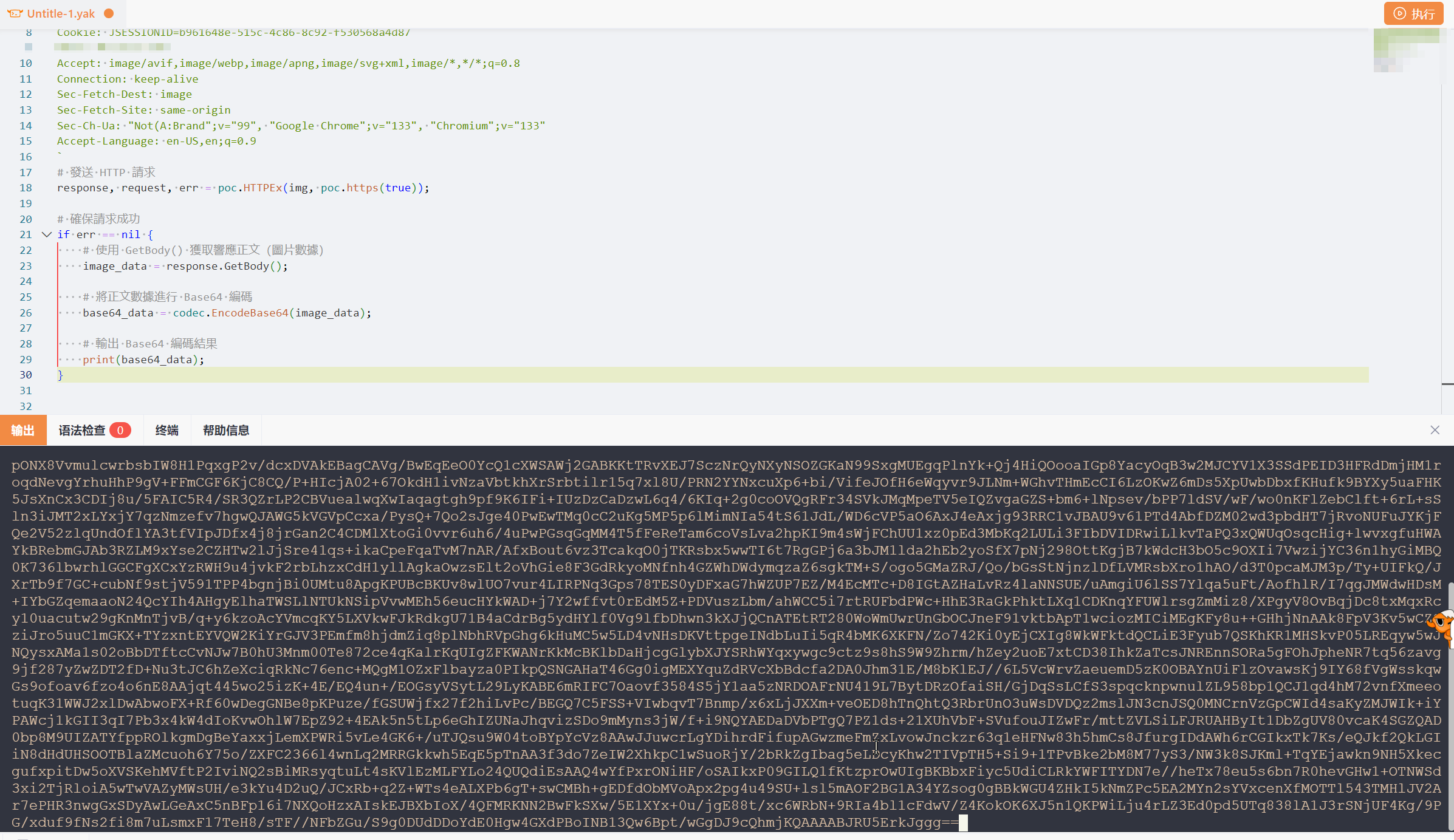Open the 帮助信息 help info tab

point(226,430)
